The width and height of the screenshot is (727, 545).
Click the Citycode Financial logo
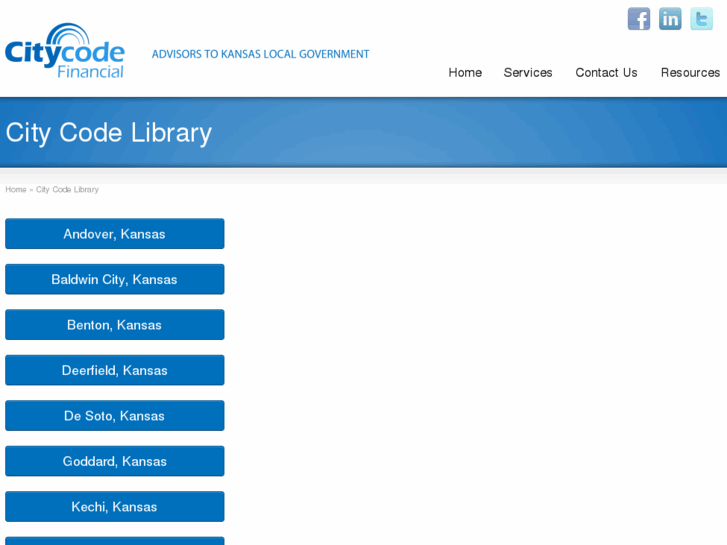coord(65,51)
